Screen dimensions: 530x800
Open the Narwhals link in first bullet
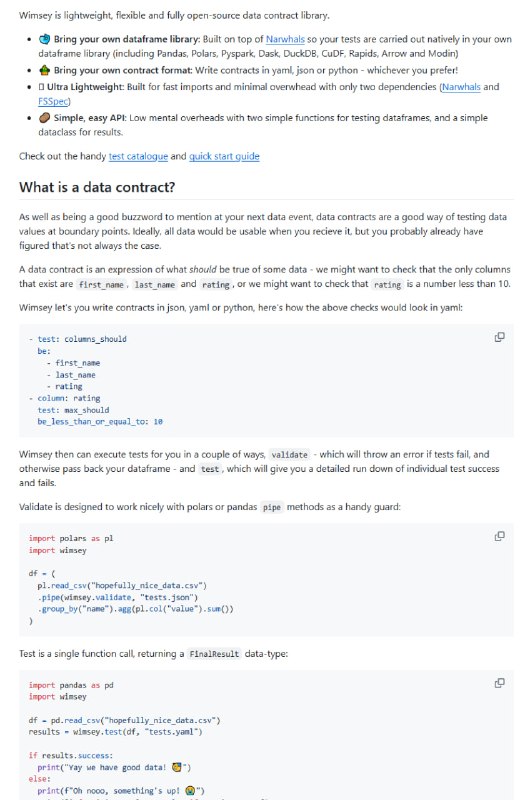pos(285,39)
